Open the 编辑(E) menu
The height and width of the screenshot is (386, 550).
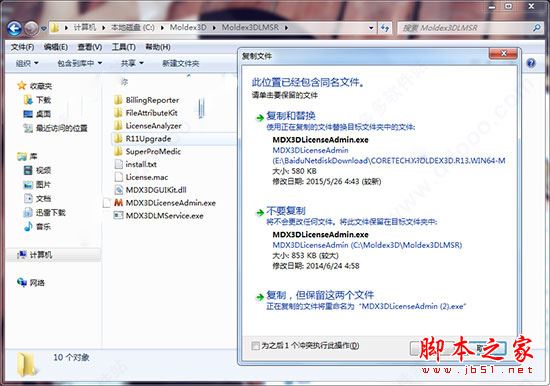[56, 47]
